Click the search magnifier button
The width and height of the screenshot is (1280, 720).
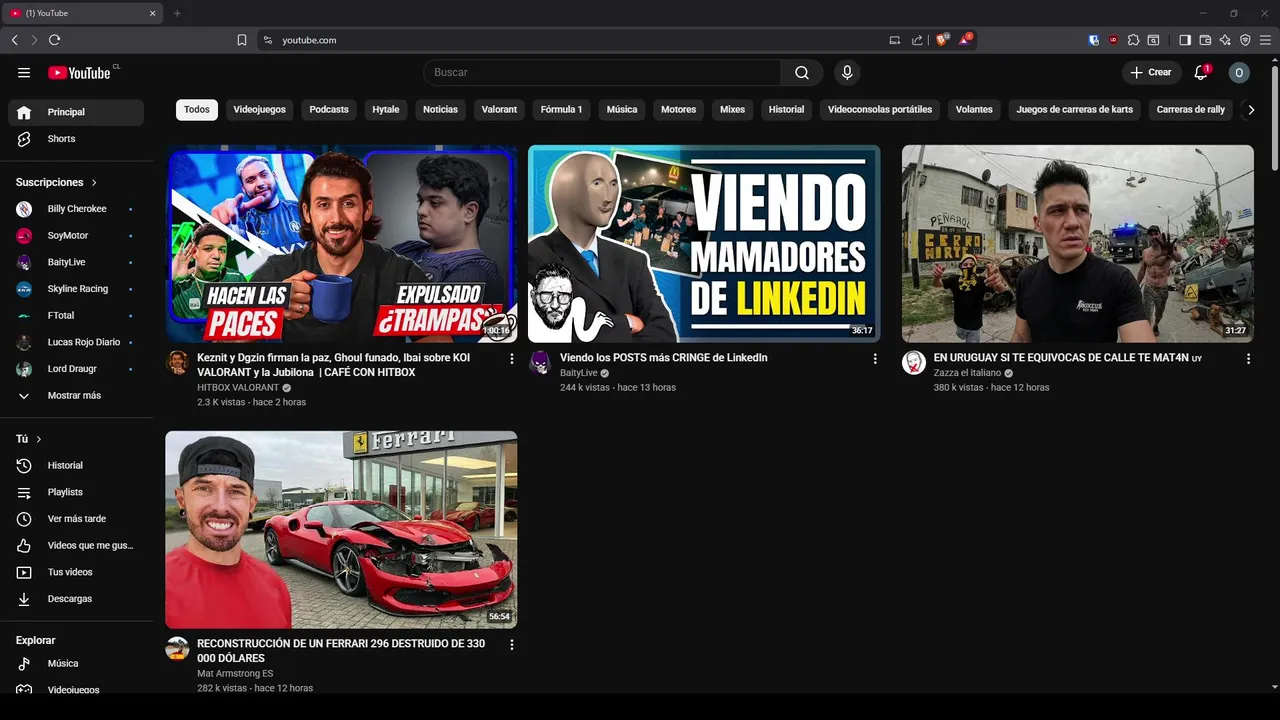[x=802, y=72]
